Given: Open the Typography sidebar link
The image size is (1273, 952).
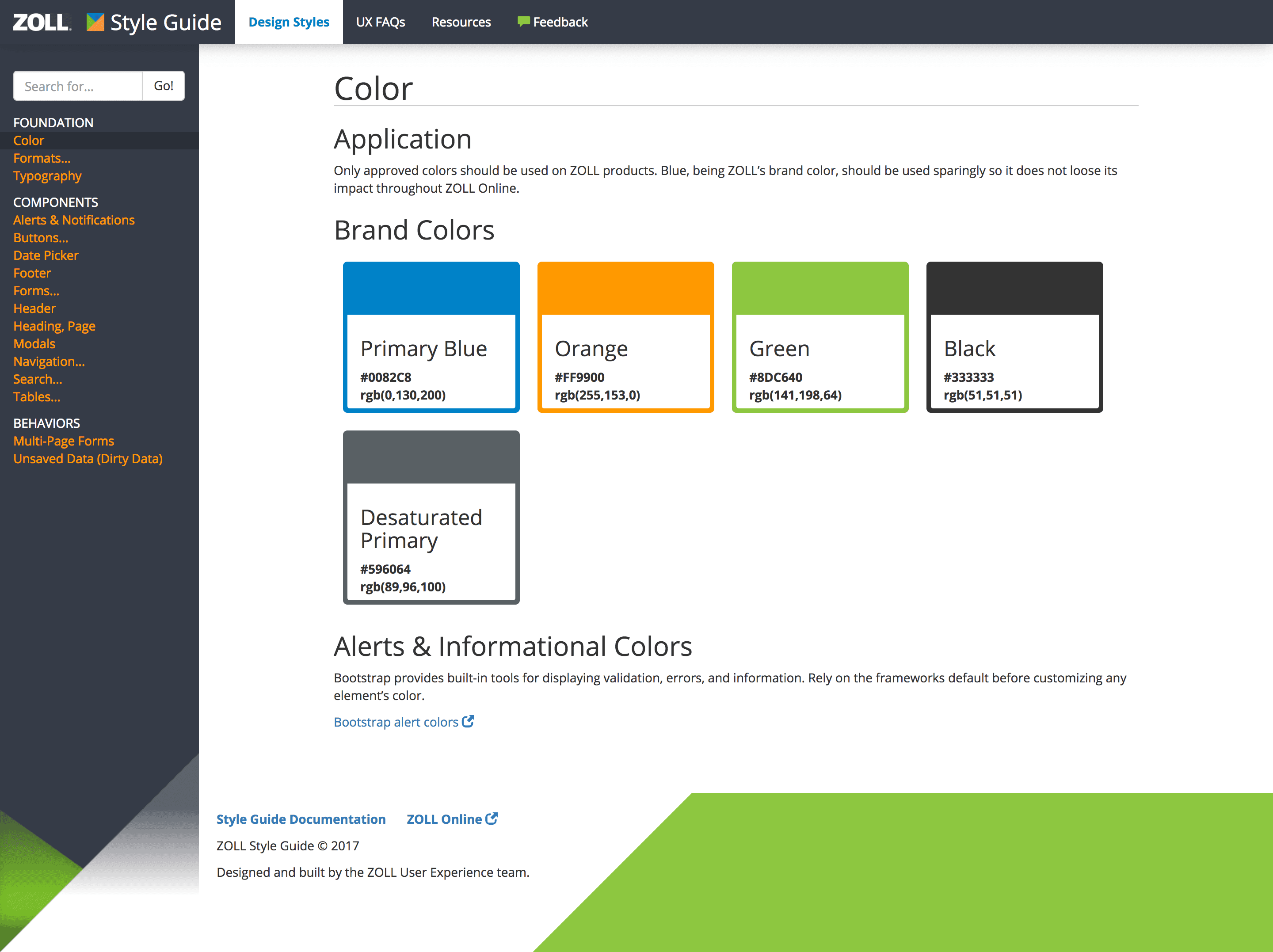Looking at the screenshot, I should pos(47,176).
